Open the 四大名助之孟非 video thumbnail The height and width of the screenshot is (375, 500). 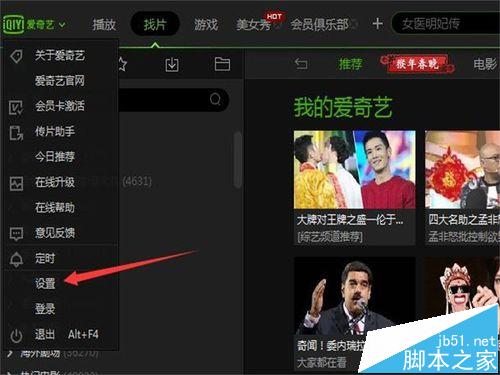(462, 169)
